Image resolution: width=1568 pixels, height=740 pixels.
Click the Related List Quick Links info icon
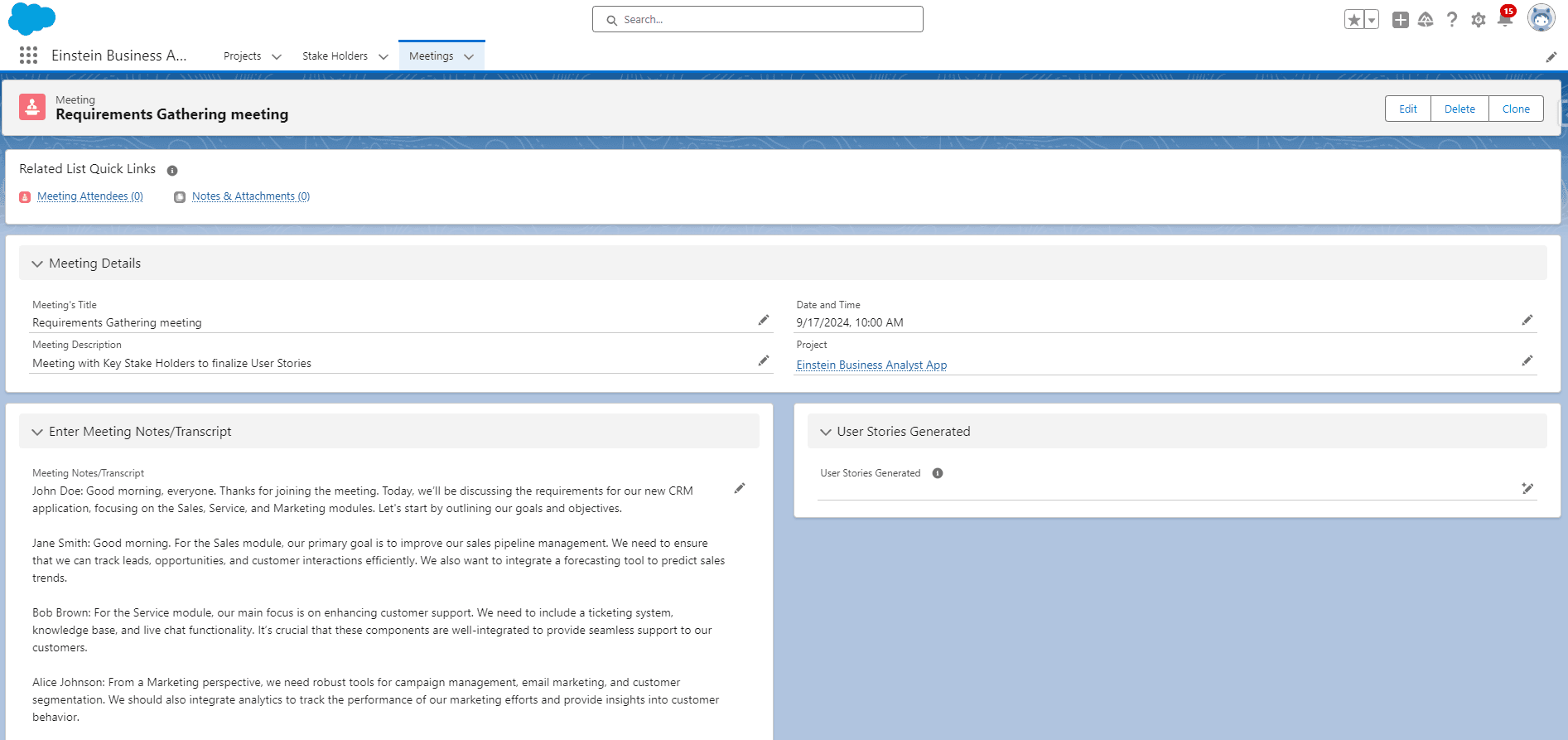[172, 171]
